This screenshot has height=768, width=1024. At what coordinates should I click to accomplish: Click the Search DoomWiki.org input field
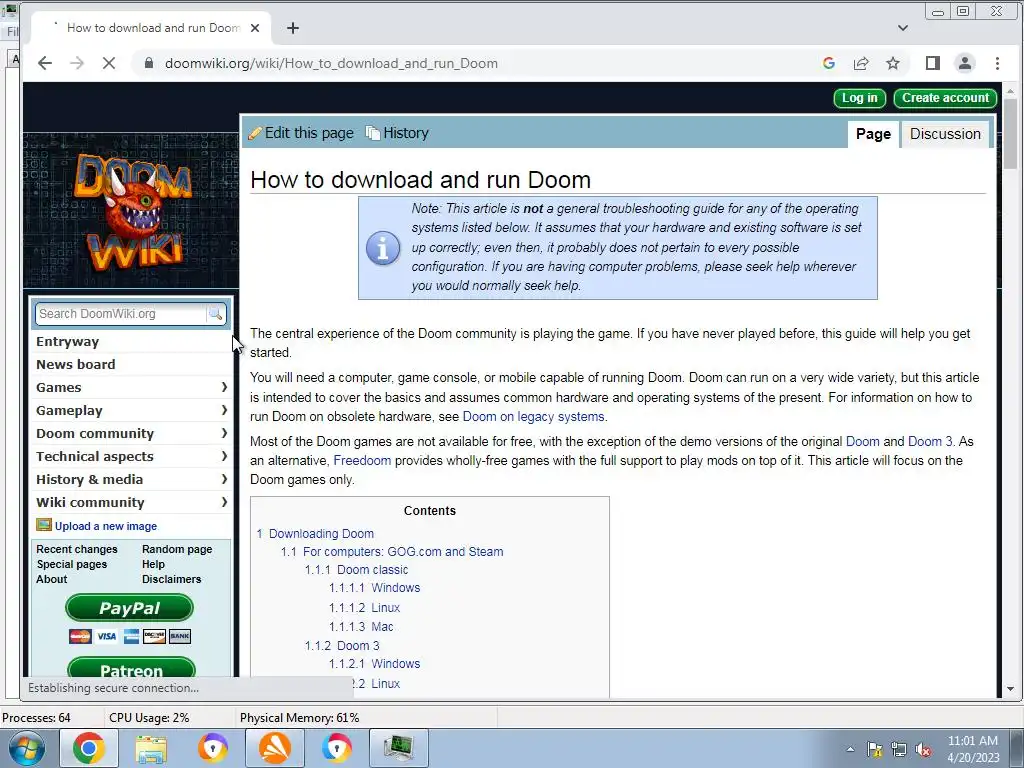pos(121,314)
